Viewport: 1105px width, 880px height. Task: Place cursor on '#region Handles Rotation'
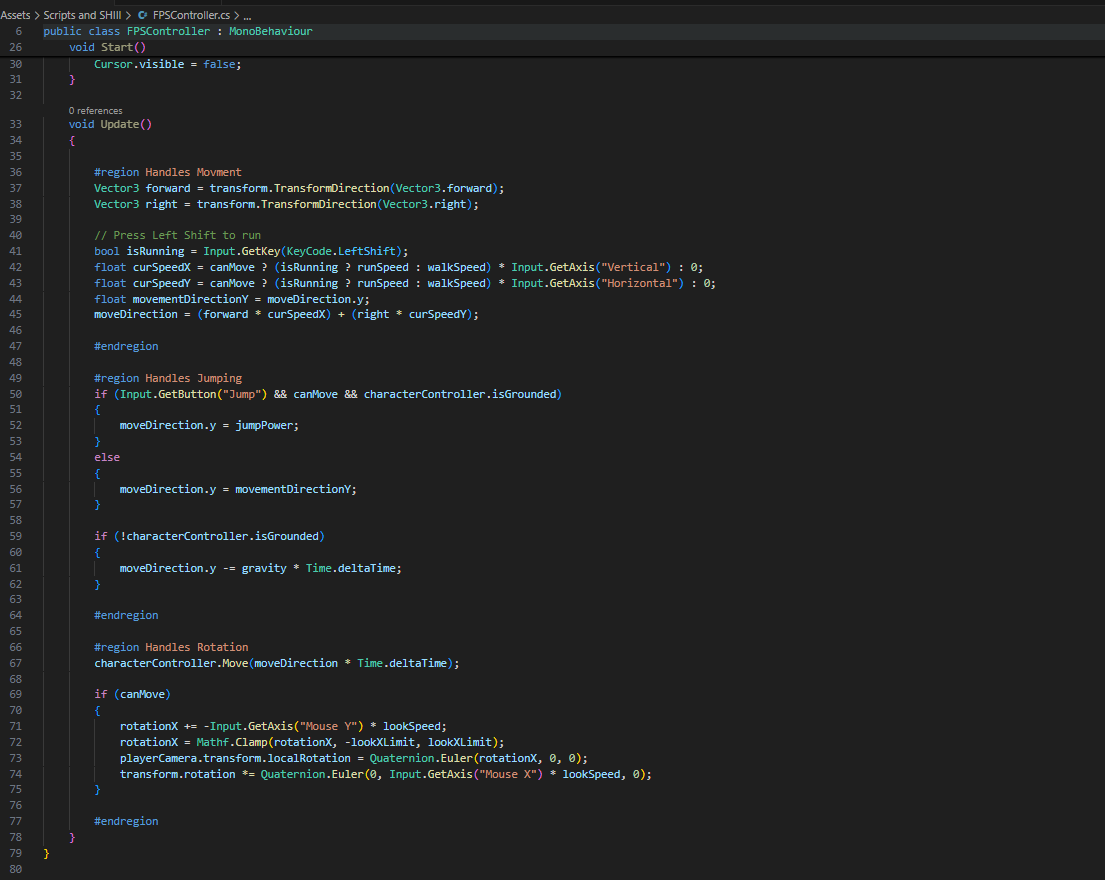click(171, 647)
